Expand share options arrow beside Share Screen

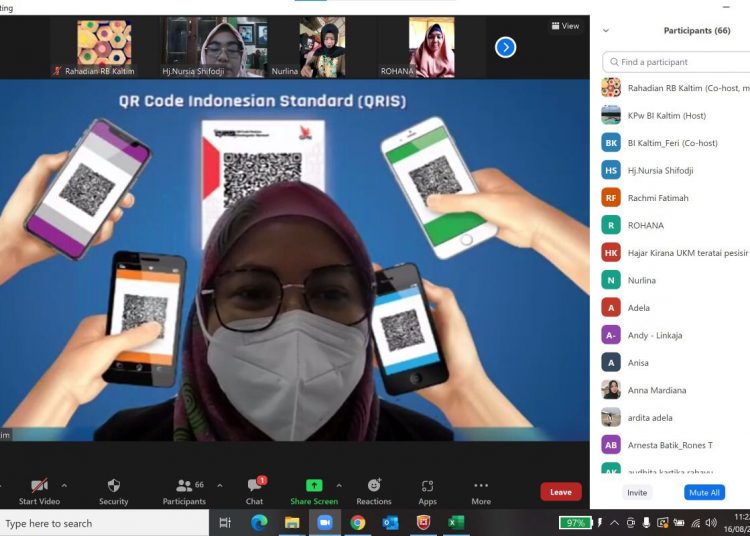[x=339, y=485]
